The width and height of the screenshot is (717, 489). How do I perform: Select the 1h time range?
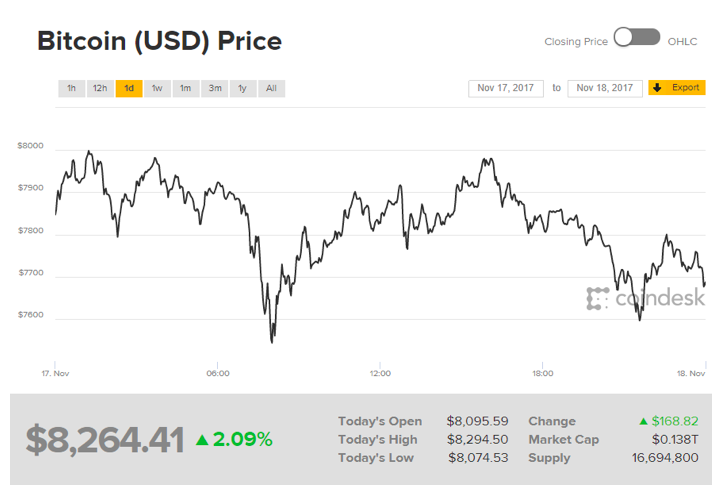[x=71, y=88]
